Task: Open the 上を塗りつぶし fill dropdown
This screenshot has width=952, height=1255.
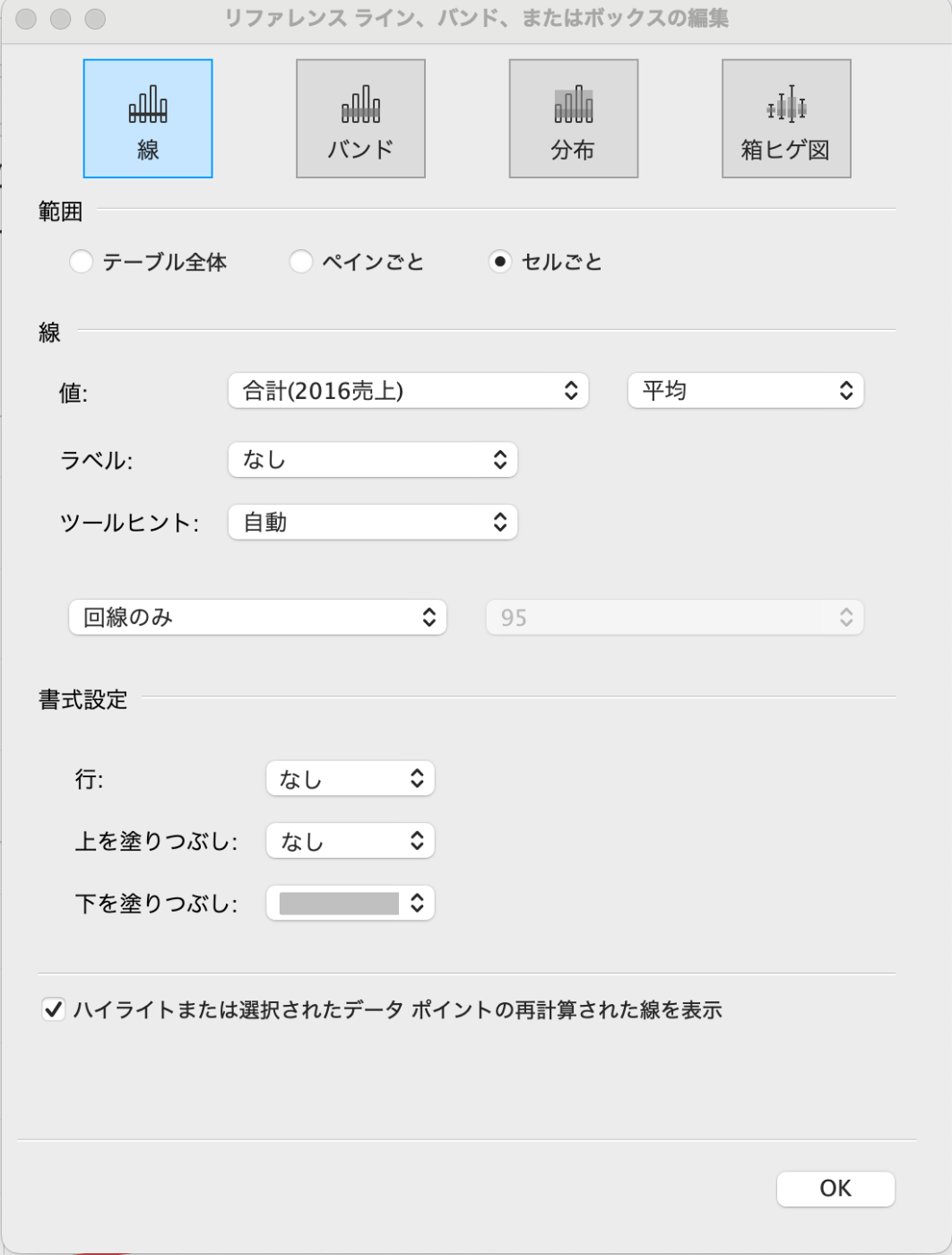Action: coord(350,841)
